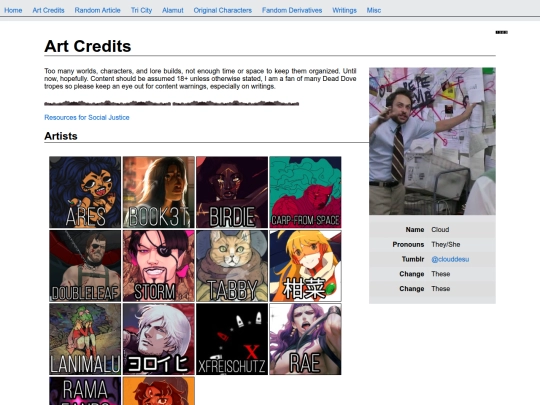Click the name value 'Cloud'
540x405 pixels.
(440, 230)
